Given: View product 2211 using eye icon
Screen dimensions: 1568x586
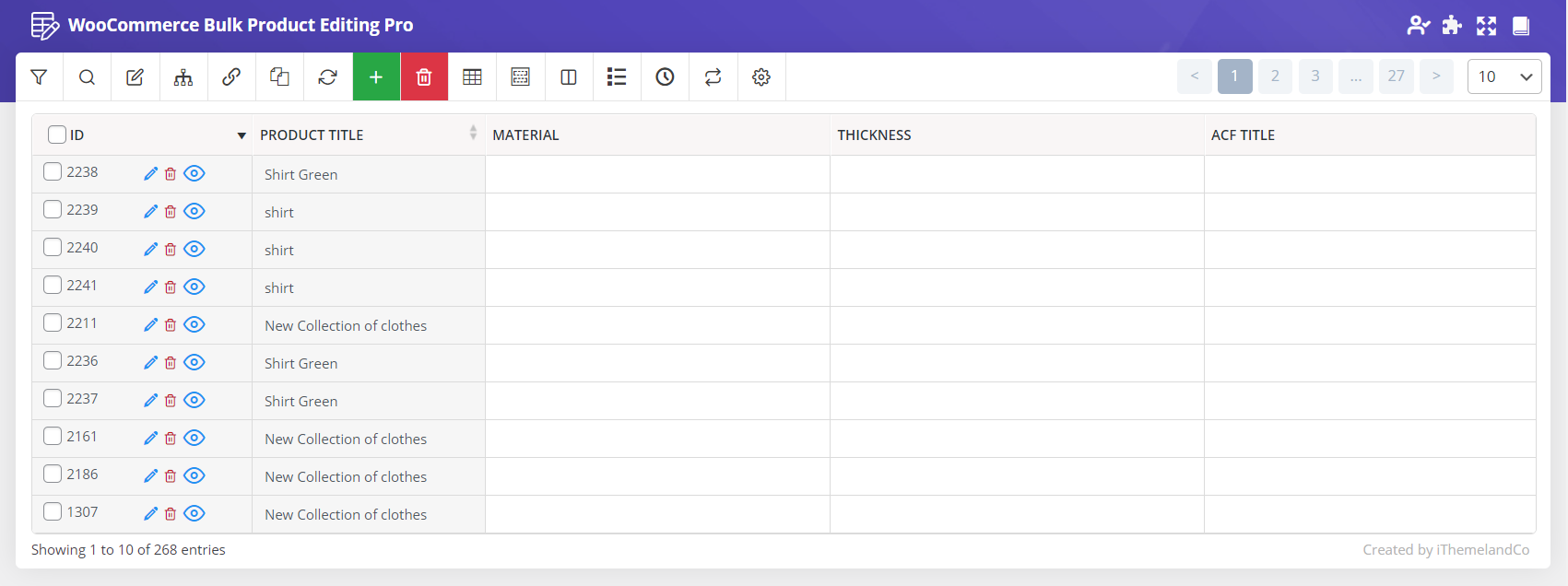Looking at the screenshot, I should pos(194,324).
